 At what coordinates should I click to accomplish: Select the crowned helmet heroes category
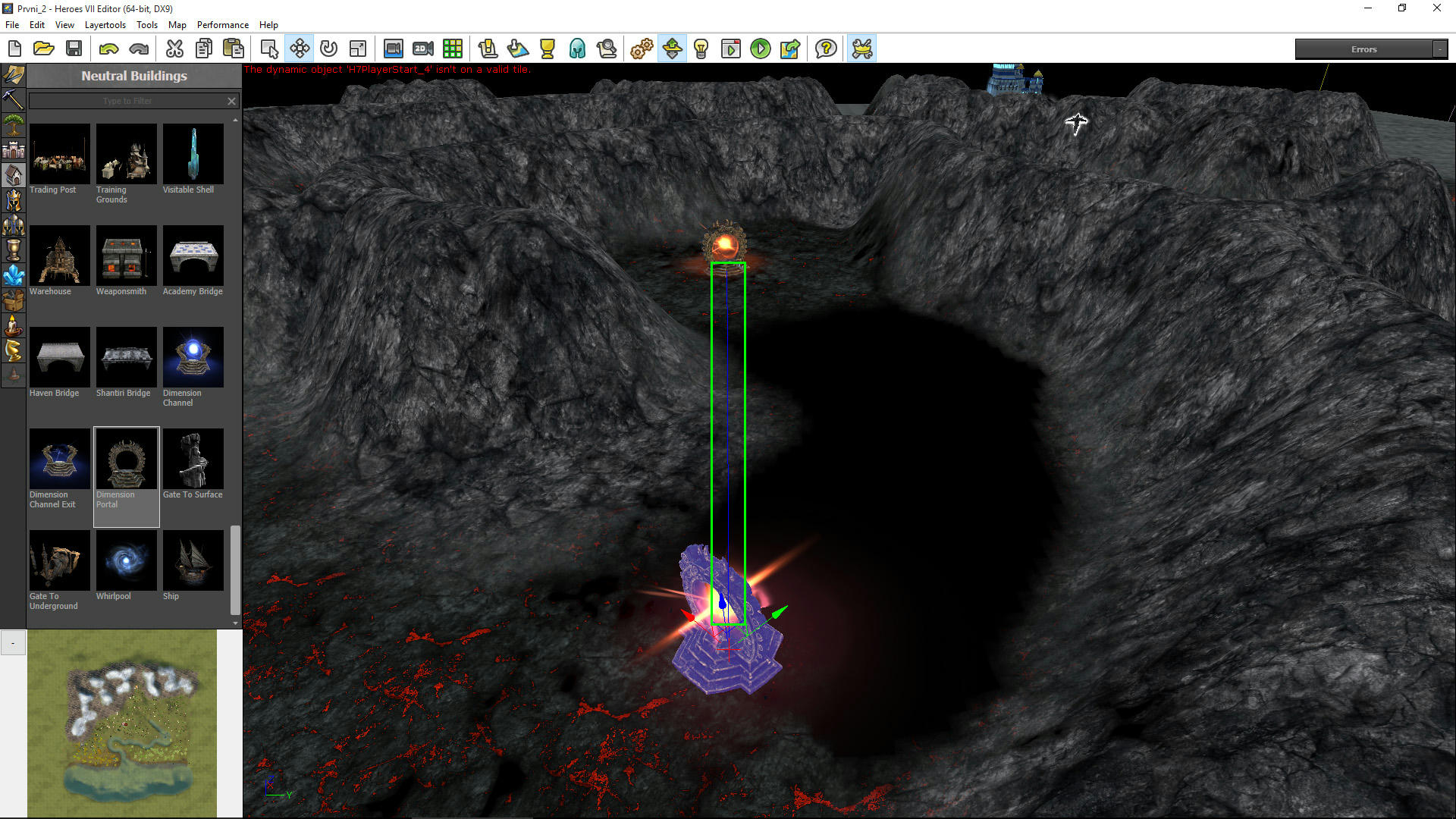[x=14, y=200]
